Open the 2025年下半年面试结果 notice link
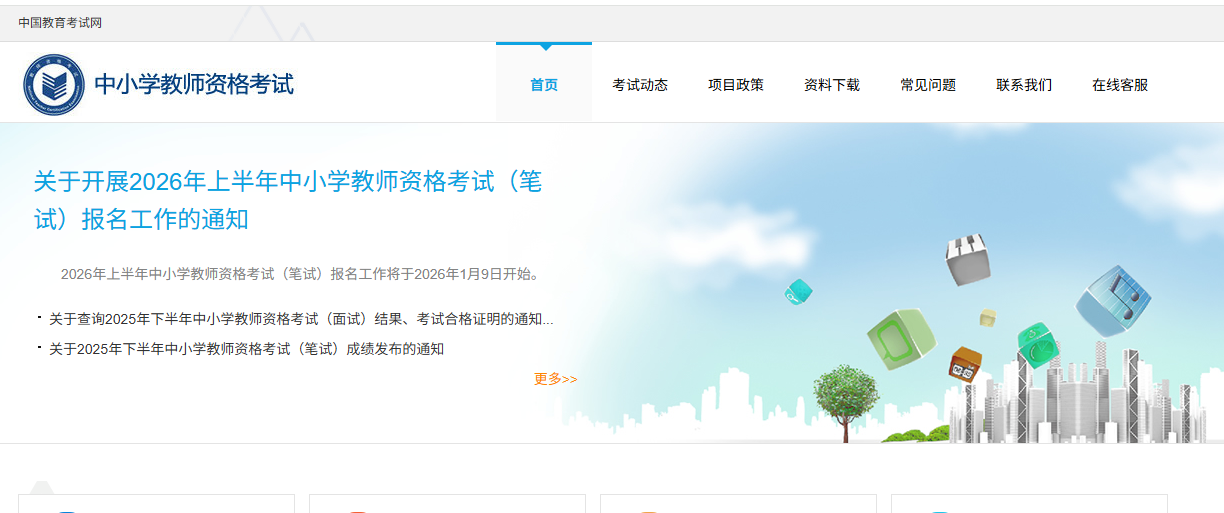This screenshot has width=1224, height=513. pyautogui.click(x=300, y=319)
